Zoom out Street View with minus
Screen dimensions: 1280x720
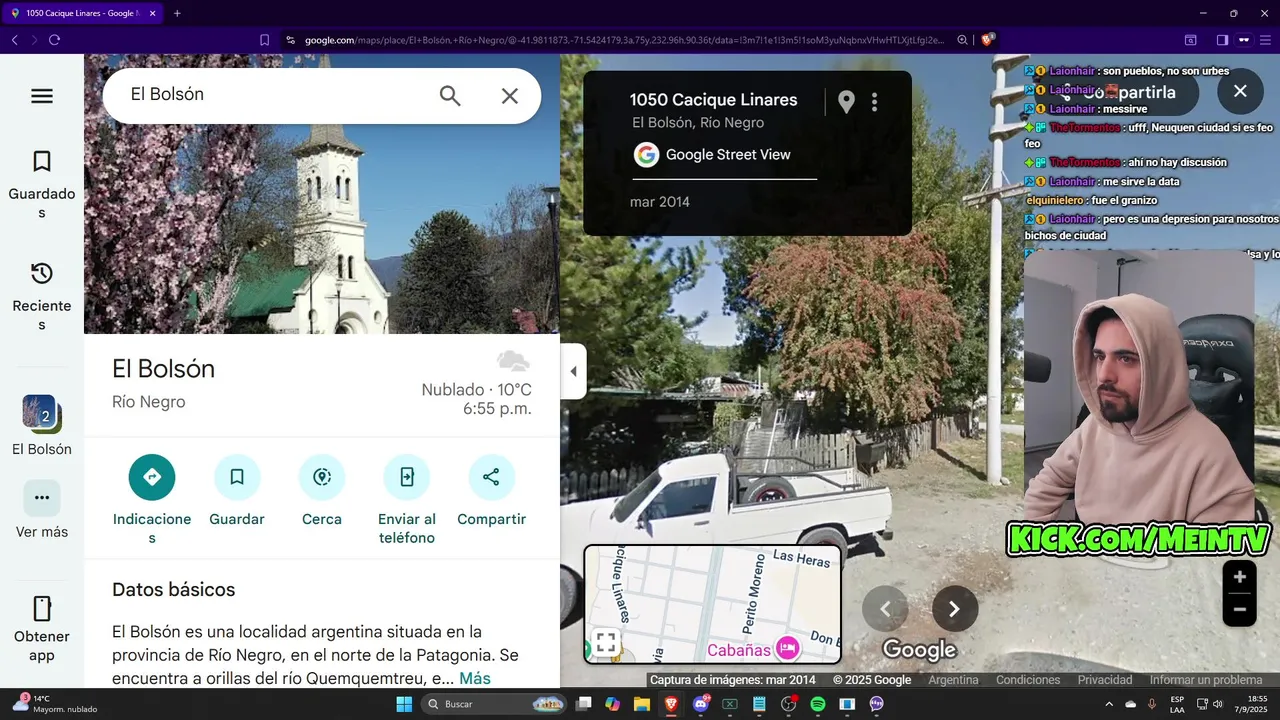[1240, 609]
